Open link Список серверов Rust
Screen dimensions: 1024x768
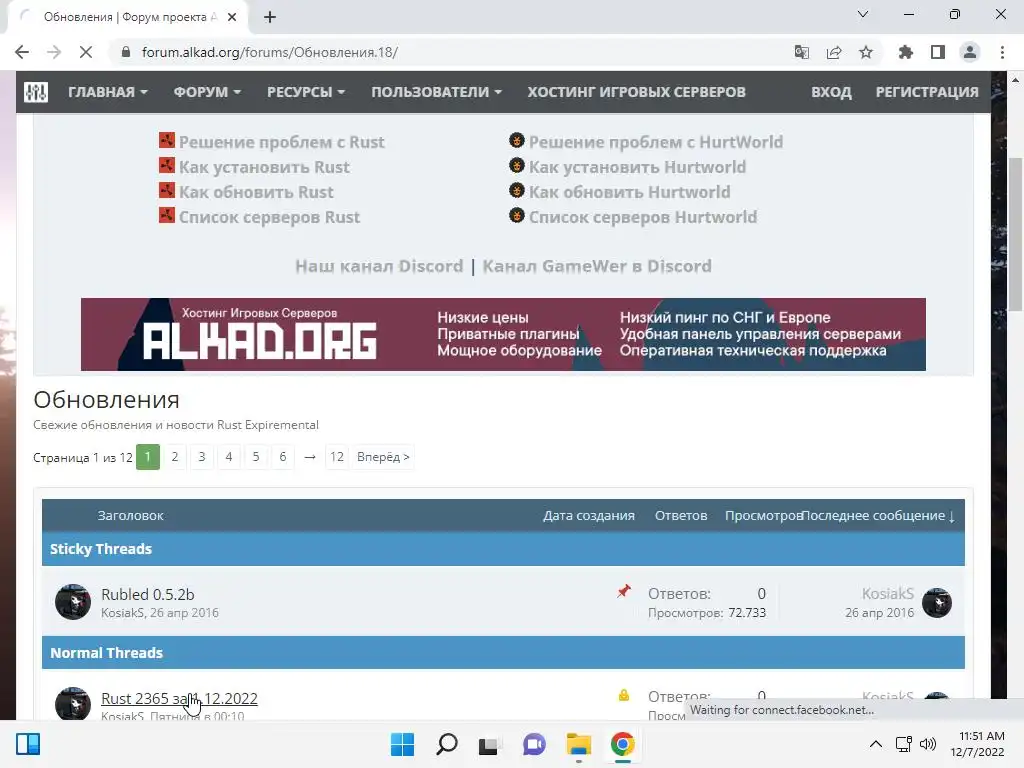click(269, 217)
